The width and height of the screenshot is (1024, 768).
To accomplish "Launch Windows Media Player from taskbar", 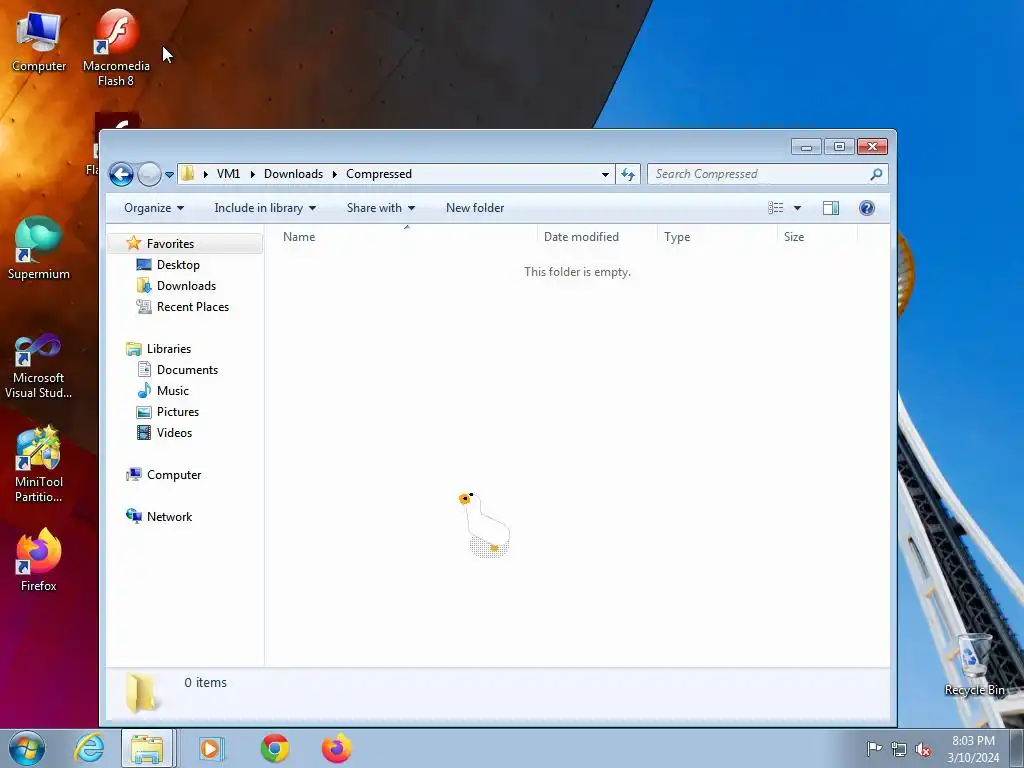I will pyautogui.click(x=211, y=748).
